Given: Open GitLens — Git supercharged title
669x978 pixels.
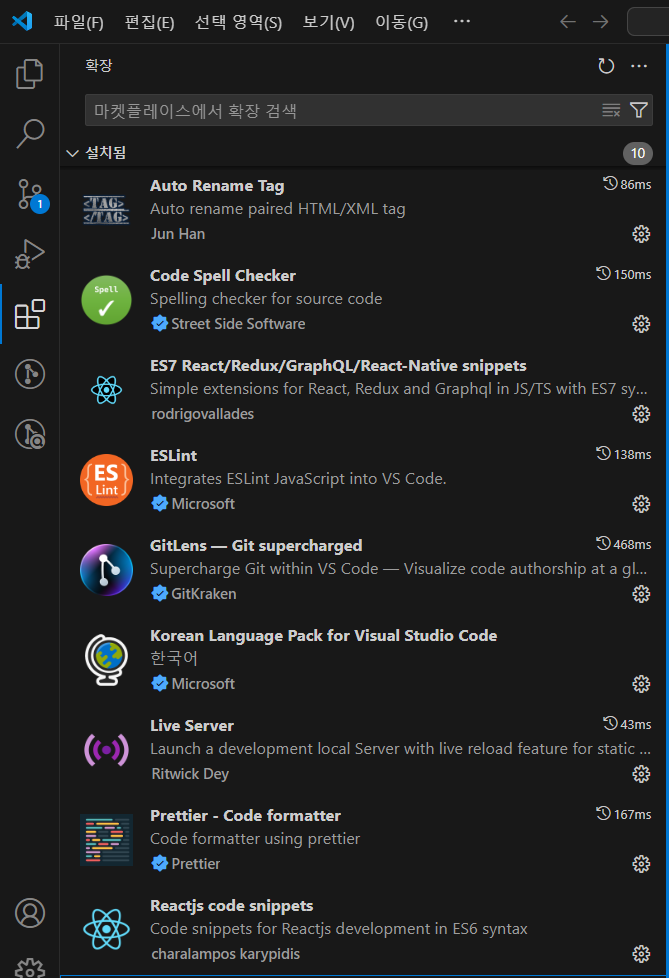Looking at the screenshot, I should pos(256,546).
